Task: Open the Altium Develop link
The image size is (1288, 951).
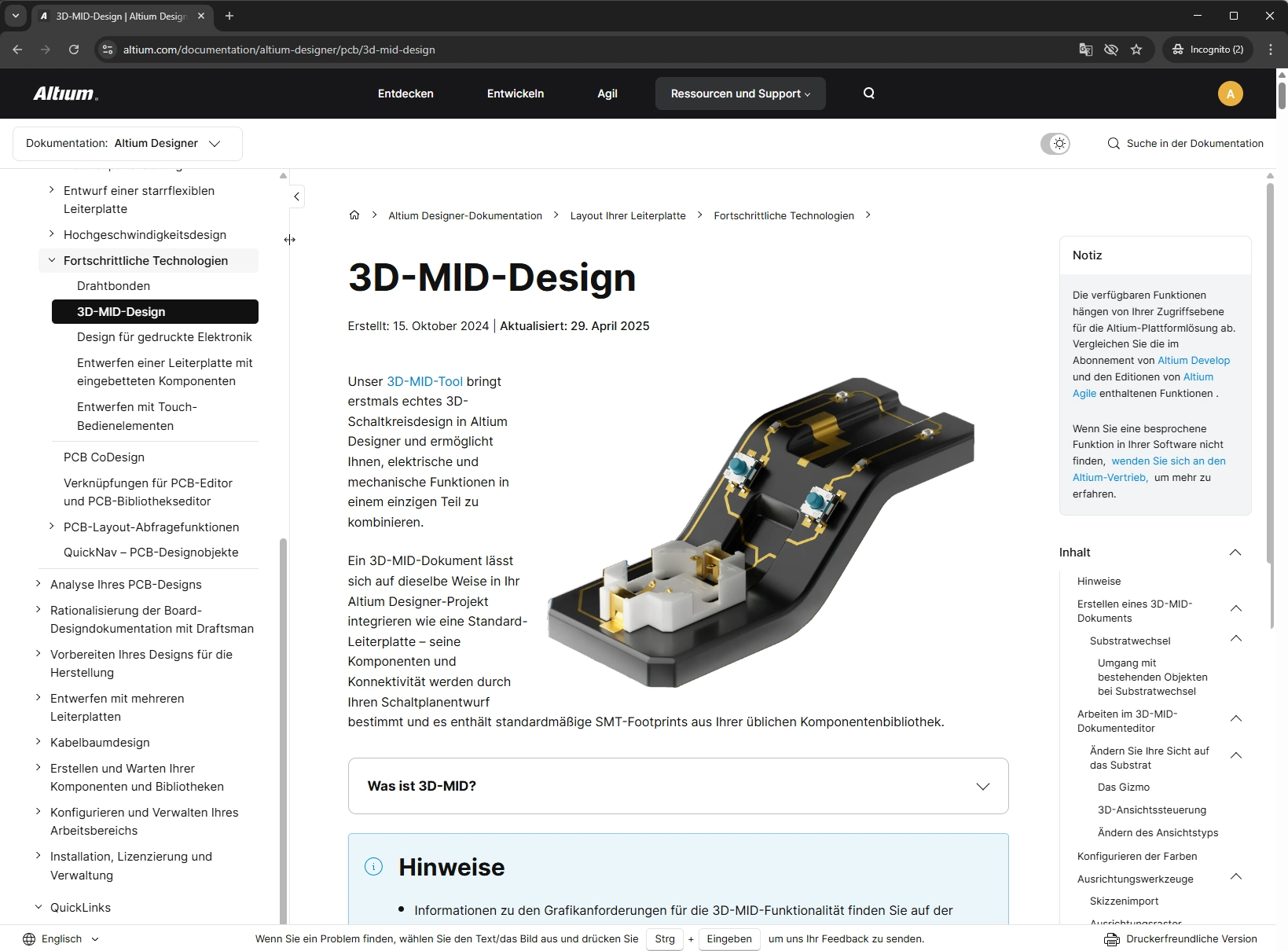Action: pos(1194,361)
